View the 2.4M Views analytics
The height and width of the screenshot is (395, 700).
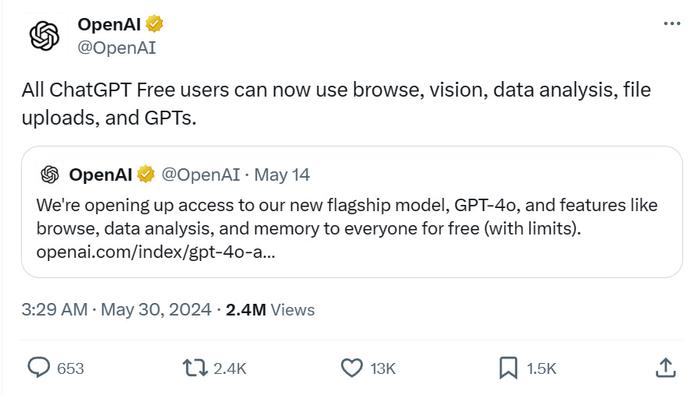tap(270, 310)
